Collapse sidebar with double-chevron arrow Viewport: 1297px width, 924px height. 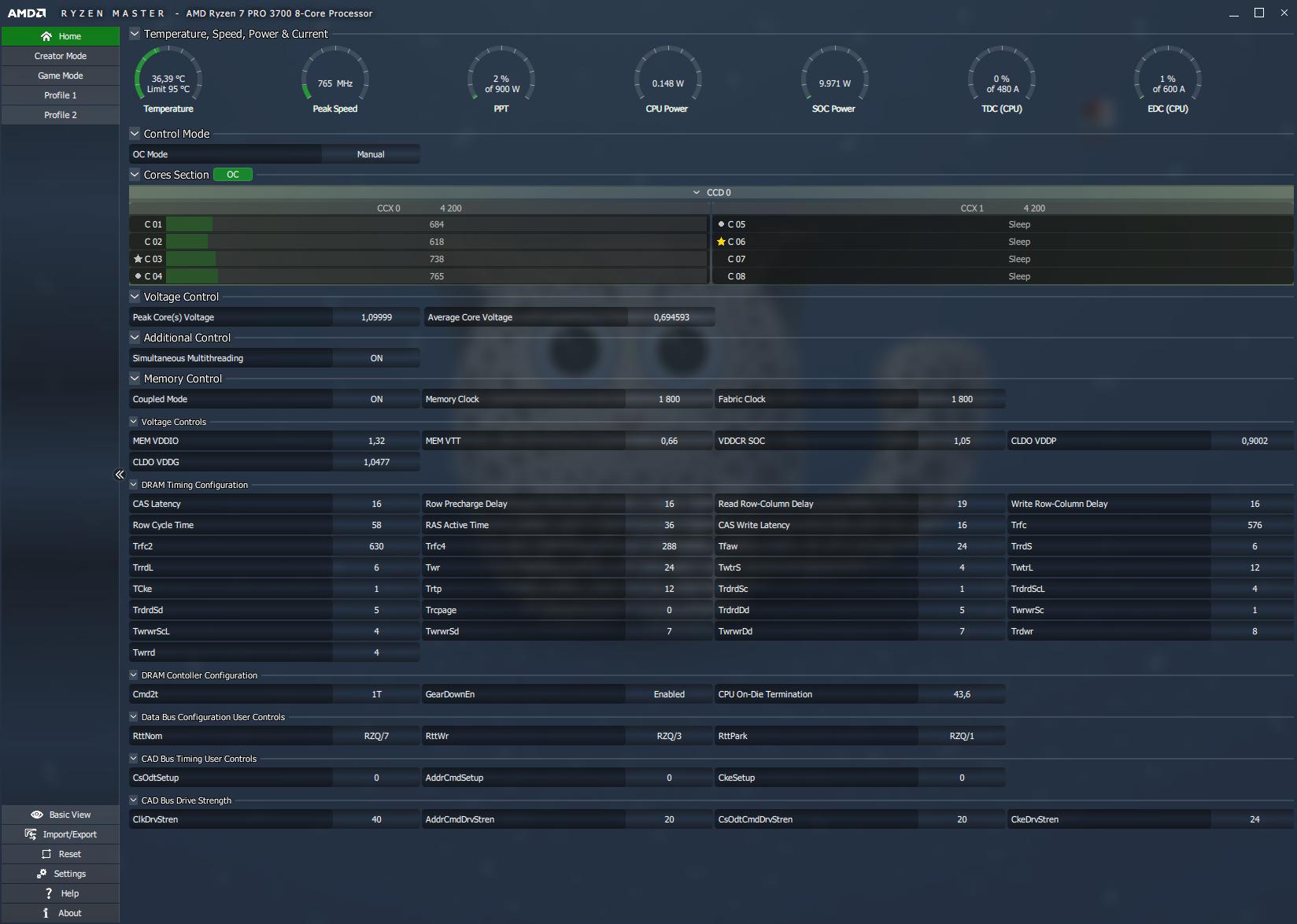click(x=120, y=475)
